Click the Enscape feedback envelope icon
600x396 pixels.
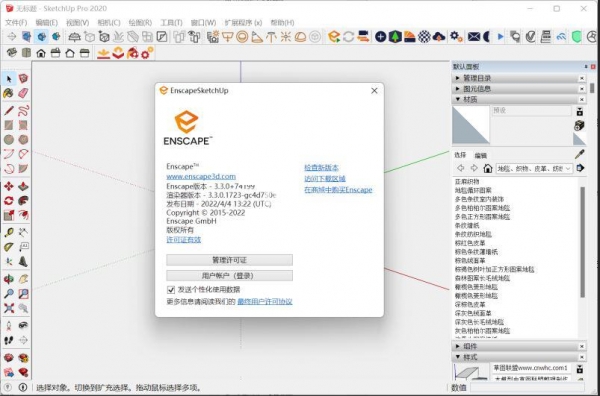click(x=474, y=37)
